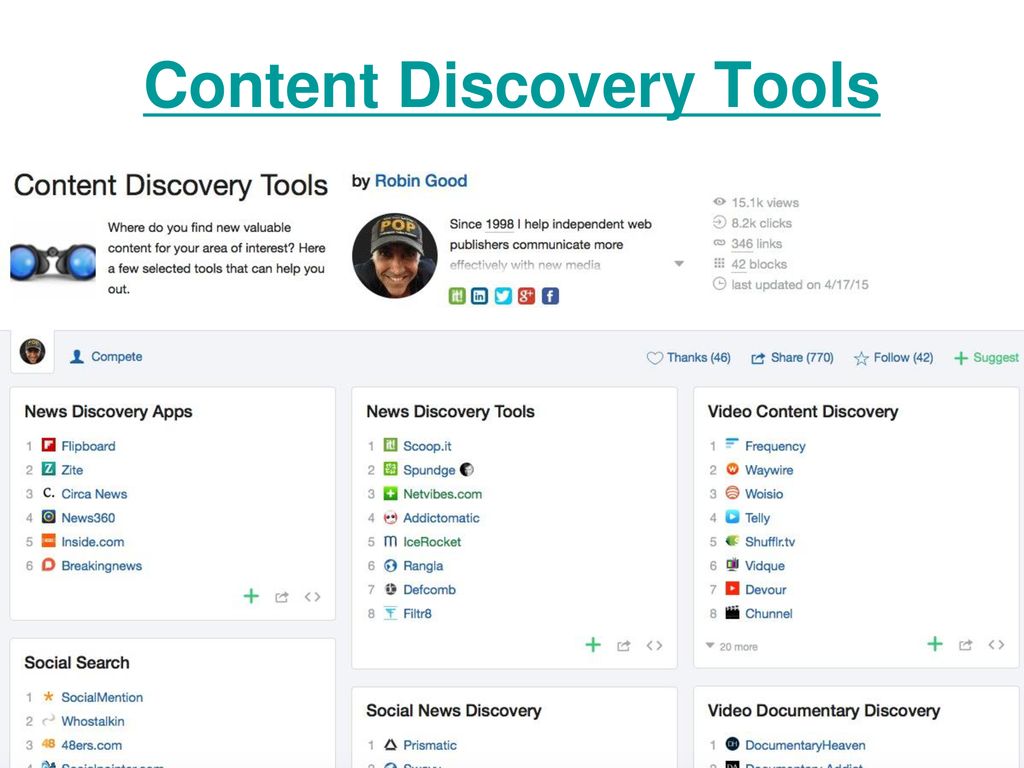Open the 42 blocks stat
Image resolution: width=1024 pixels, height=768 pixels.
(759, 264)
